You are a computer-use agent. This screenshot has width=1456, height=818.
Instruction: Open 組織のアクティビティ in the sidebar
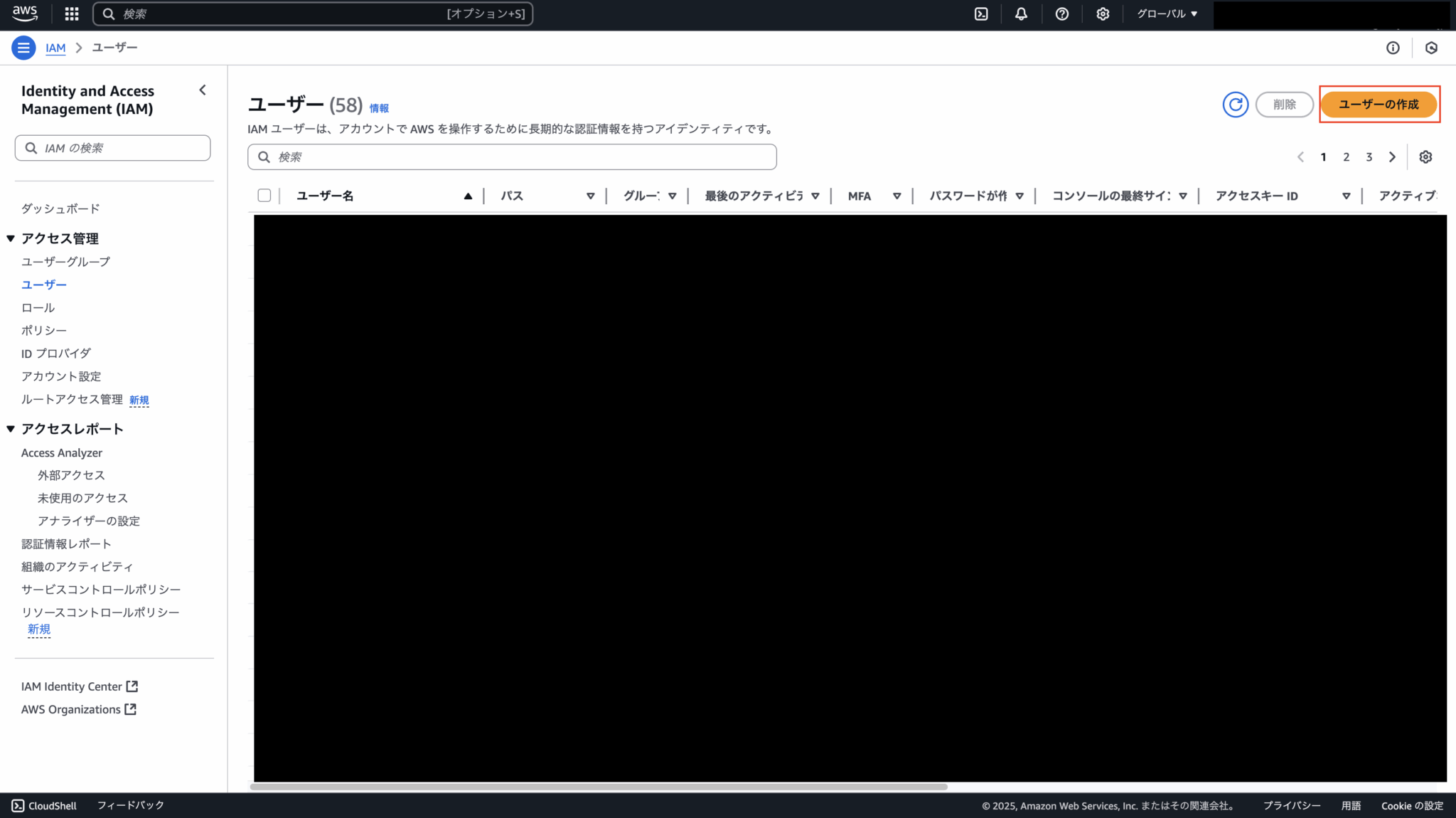click(77, 567)
